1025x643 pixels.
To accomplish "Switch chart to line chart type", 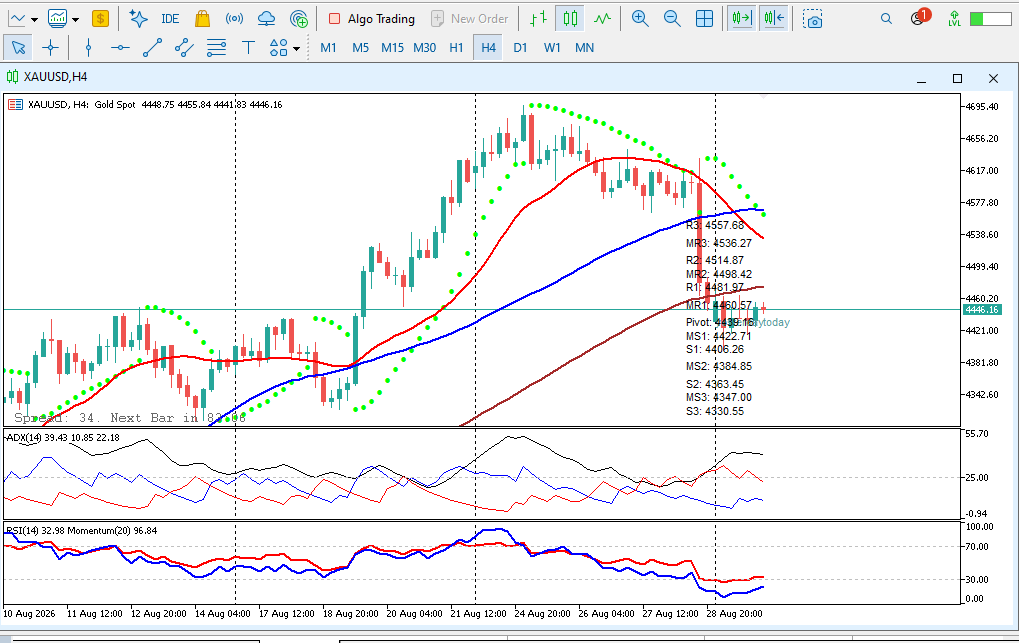I will click(x=602, y=19).
